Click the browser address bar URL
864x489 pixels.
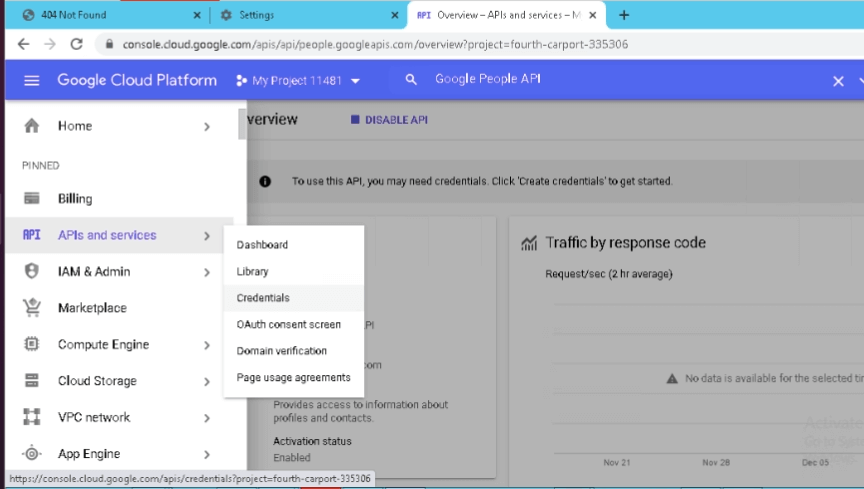click(x=375, y=44)
